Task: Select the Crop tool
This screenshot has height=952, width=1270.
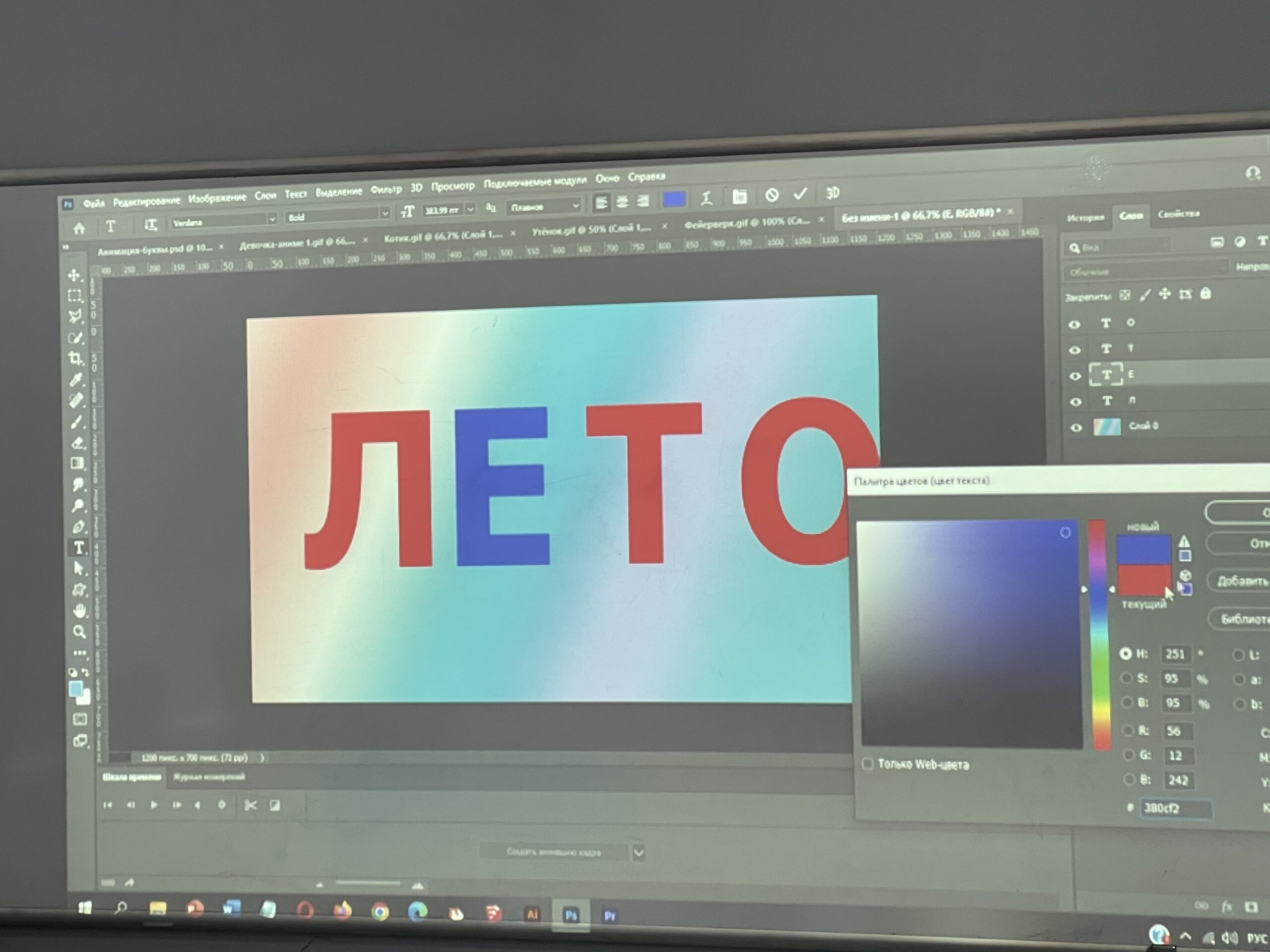Action: coord(75,358)
